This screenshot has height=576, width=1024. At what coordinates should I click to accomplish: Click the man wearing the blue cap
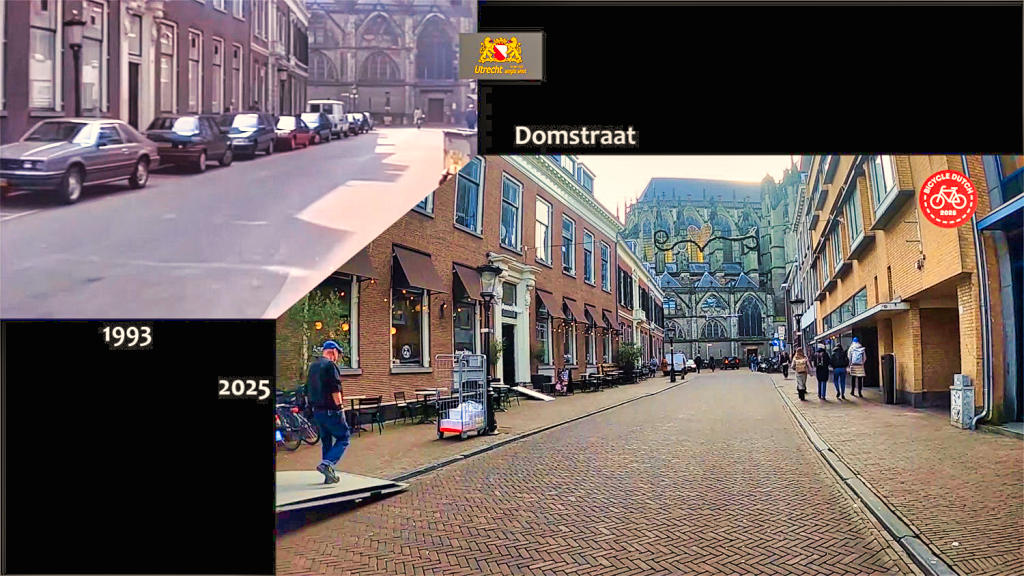click(326, 408)
